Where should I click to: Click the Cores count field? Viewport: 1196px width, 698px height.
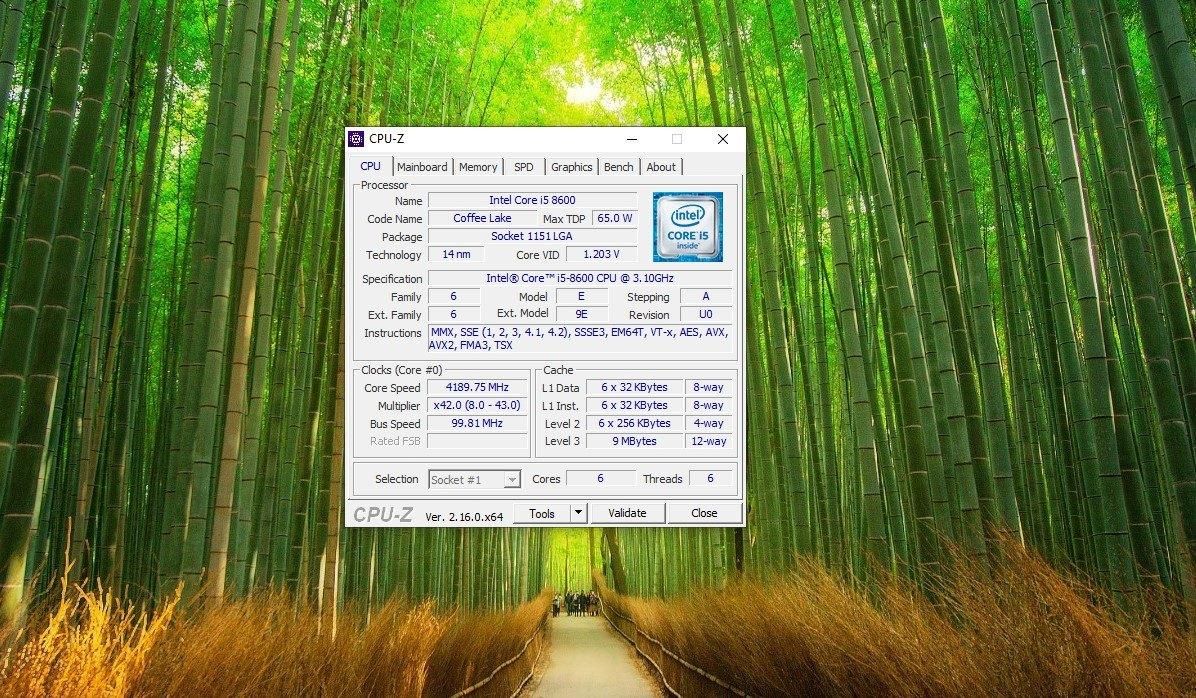(x=600, y=478)
